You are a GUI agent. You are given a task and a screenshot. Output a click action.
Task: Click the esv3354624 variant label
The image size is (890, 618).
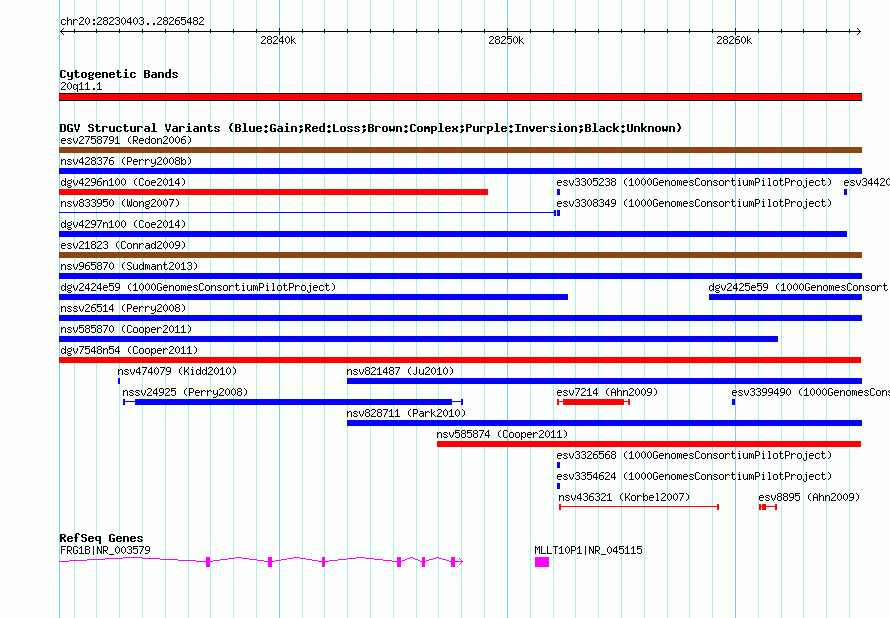694,476
